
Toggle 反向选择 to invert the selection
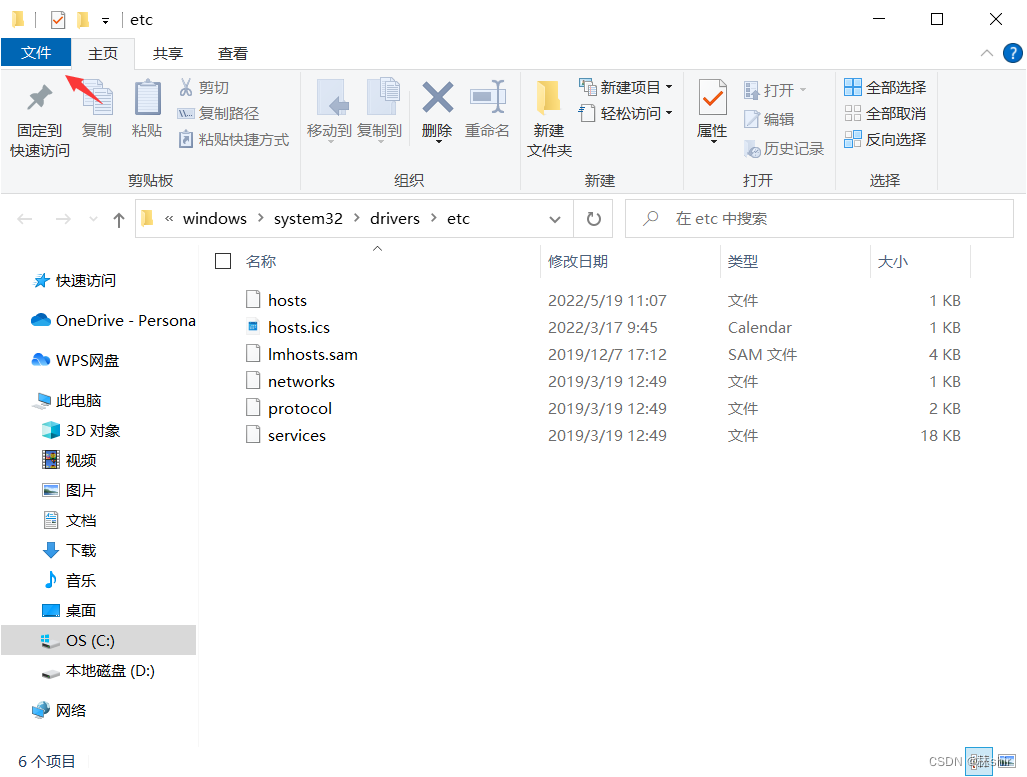pyautogui.click(x=884, y=138)
